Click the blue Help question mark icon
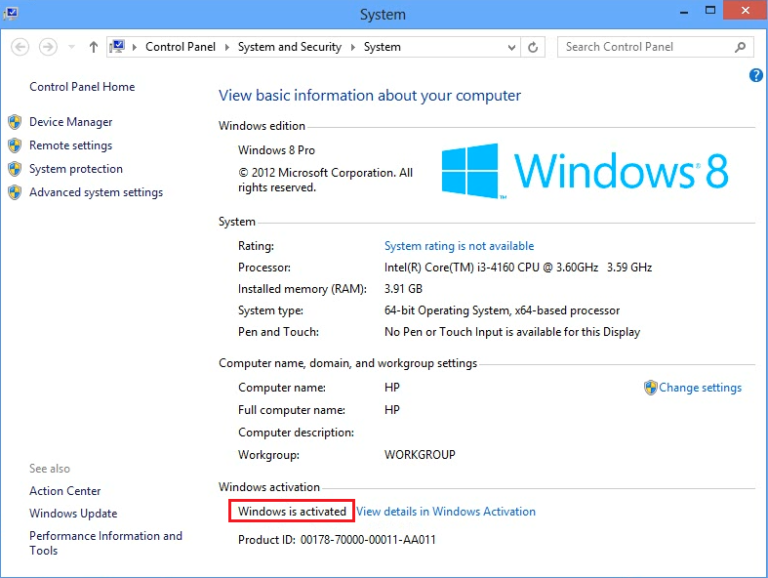 756,76
